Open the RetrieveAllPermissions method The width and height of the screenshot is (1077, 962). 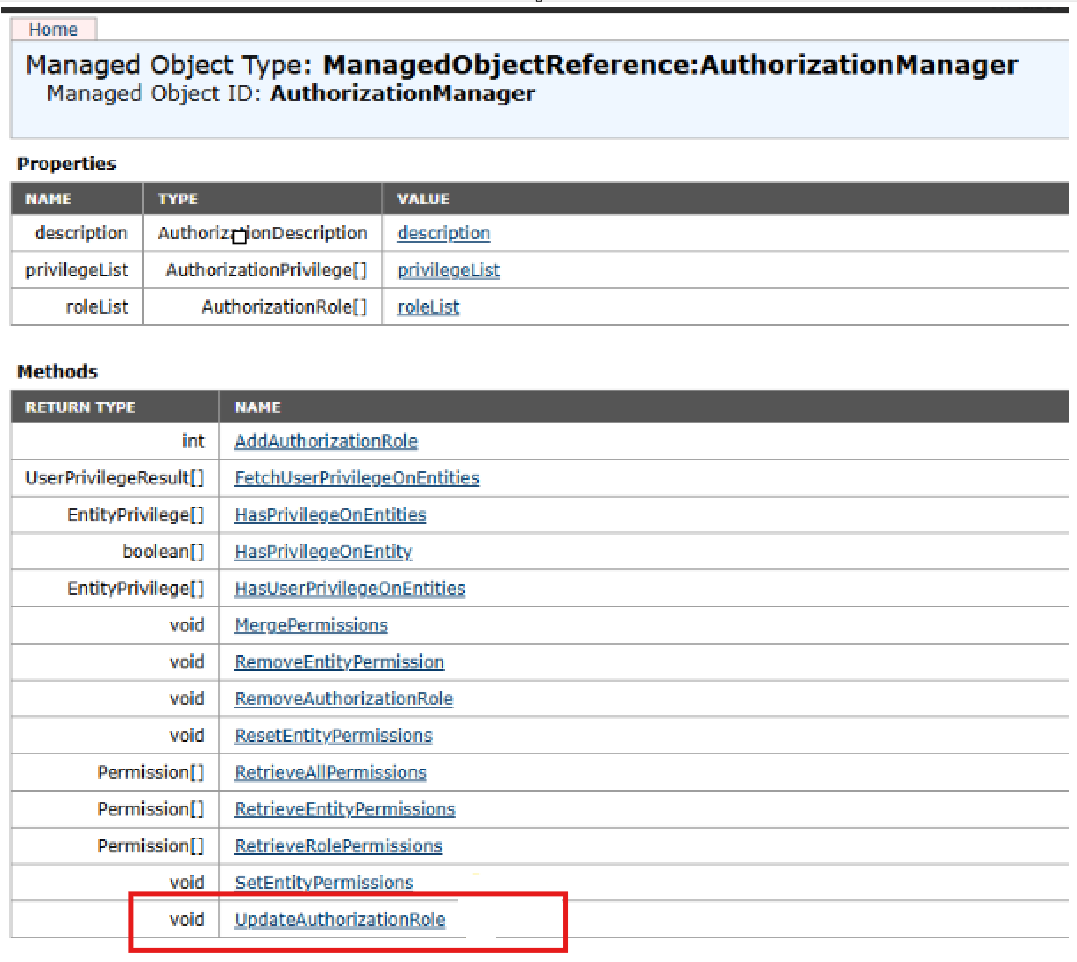click(330, 773)
